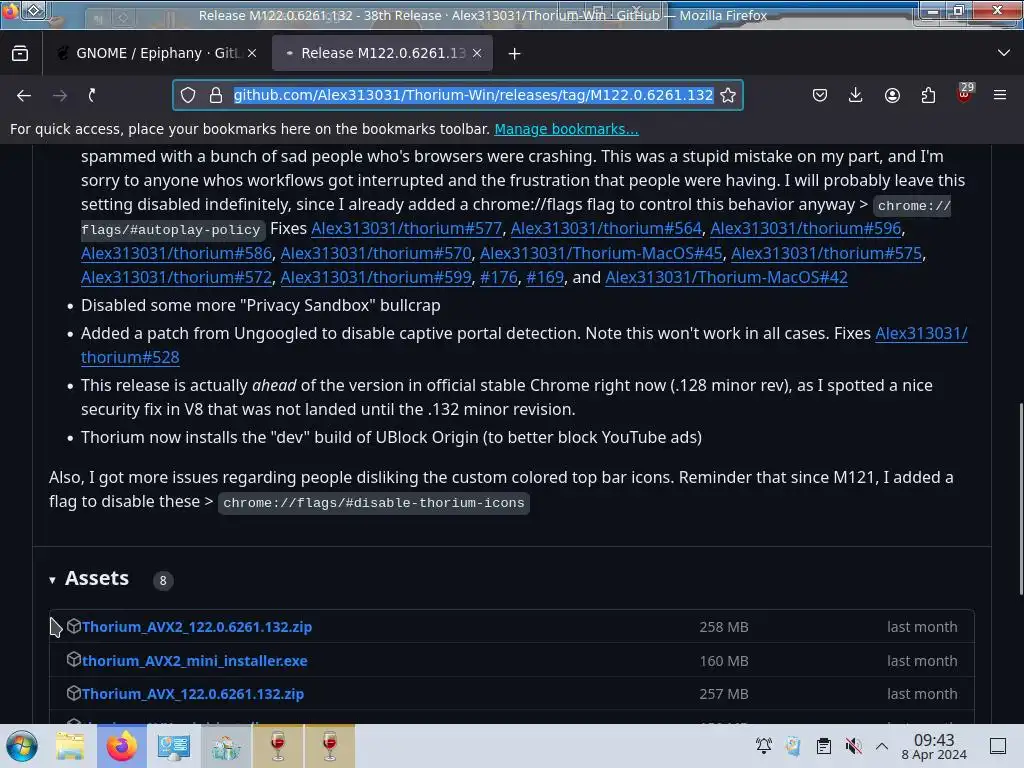1024x768 pixels.
Task: Bookmark this page with the star icon
Action: click(728, 95)
